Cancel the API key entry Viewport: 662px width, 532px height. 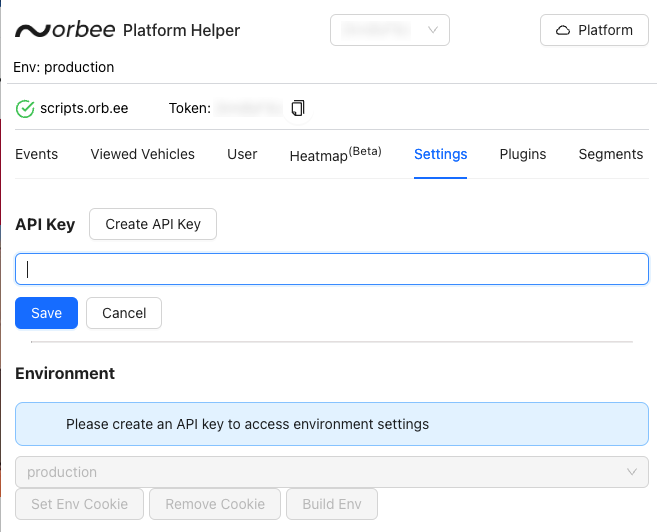(x=124, y=313)
